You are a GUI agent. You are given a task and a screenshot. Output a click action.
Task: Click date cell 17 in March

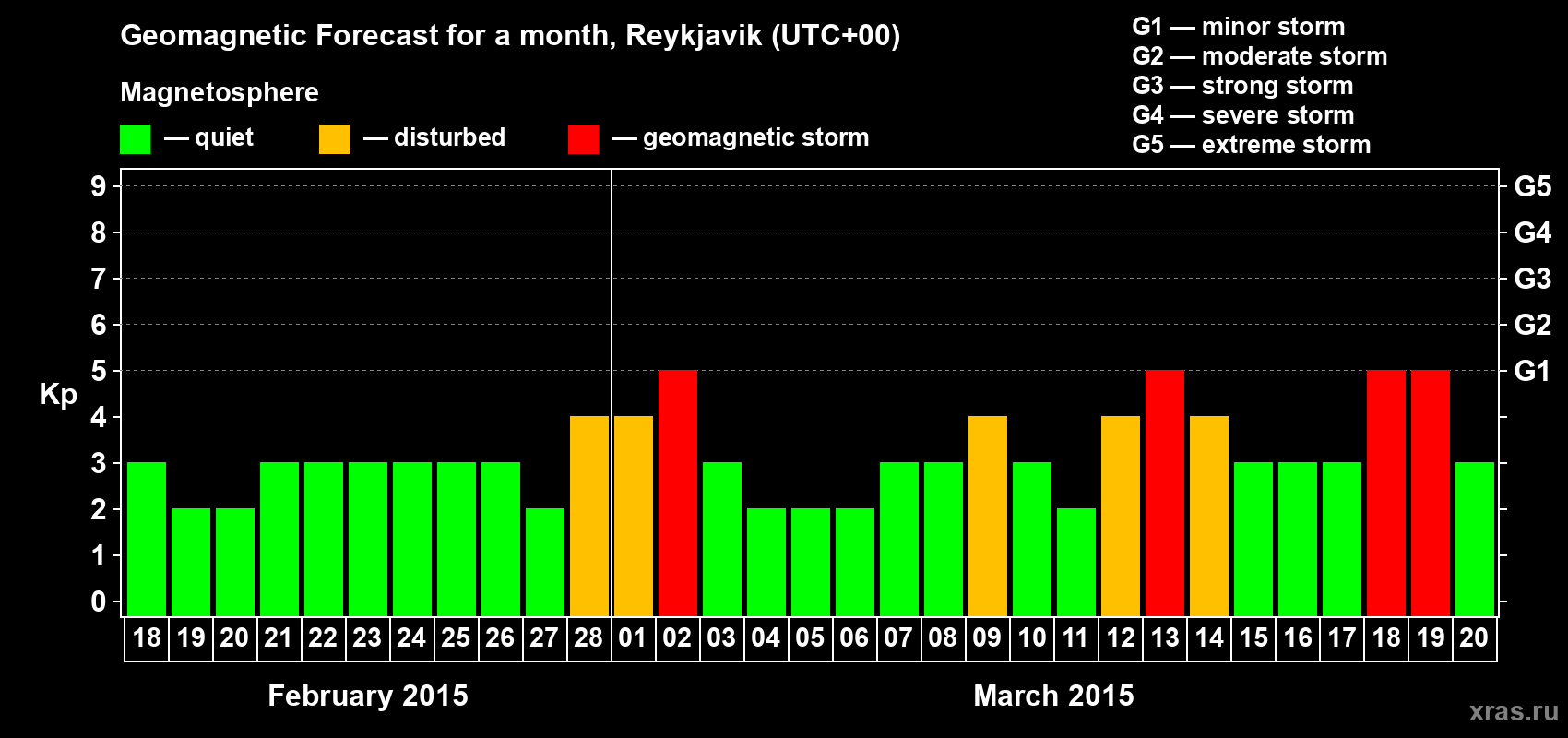click(x=1341, y=637)
